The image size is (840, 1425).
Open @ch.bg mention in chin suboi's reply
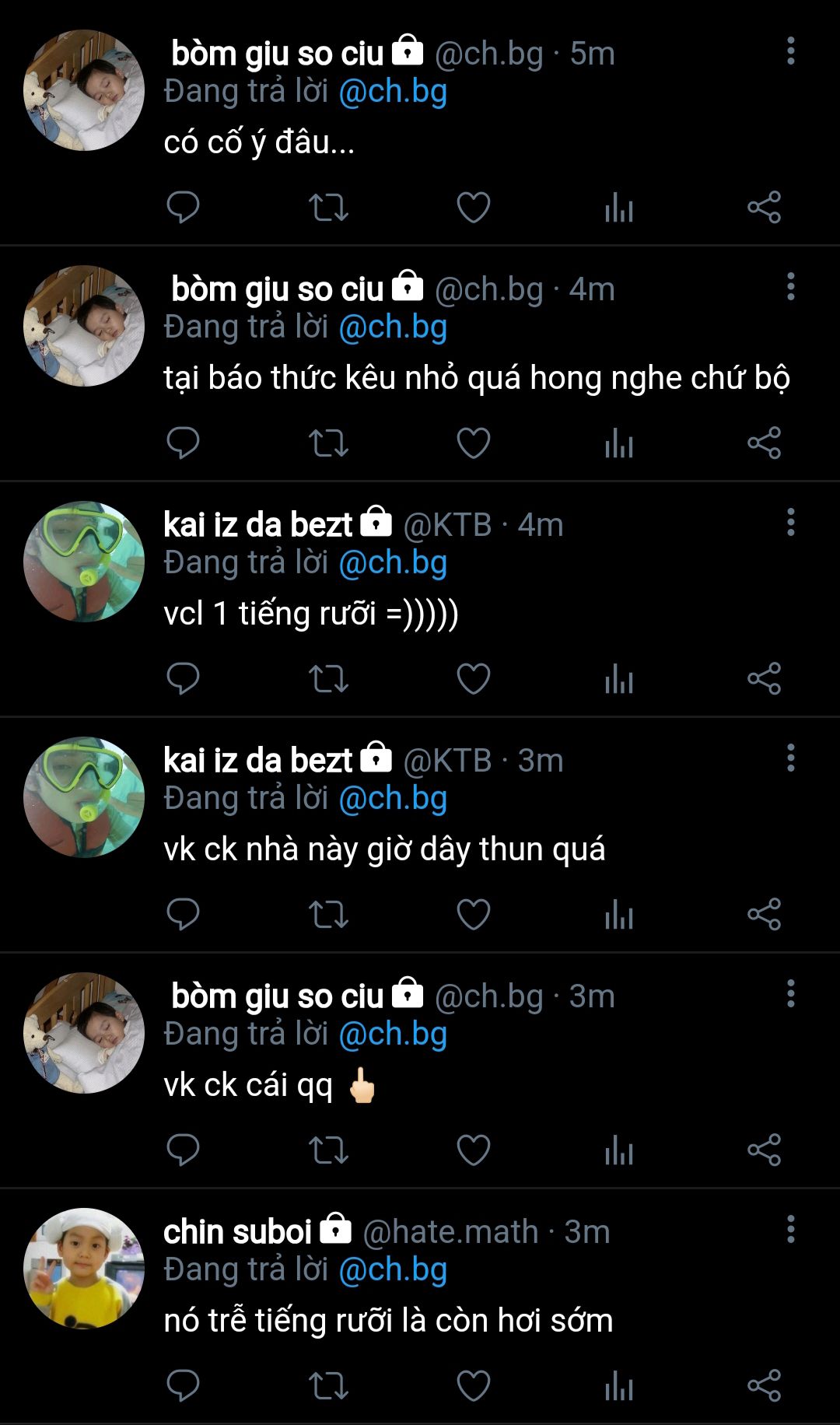pyautogui.click(x=393, y=1270)
